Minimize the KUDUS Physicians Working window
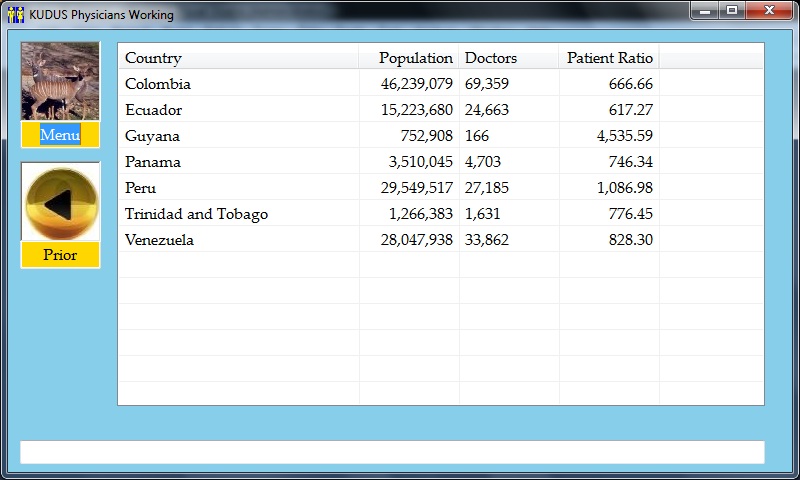 click(x=706, y=11)
